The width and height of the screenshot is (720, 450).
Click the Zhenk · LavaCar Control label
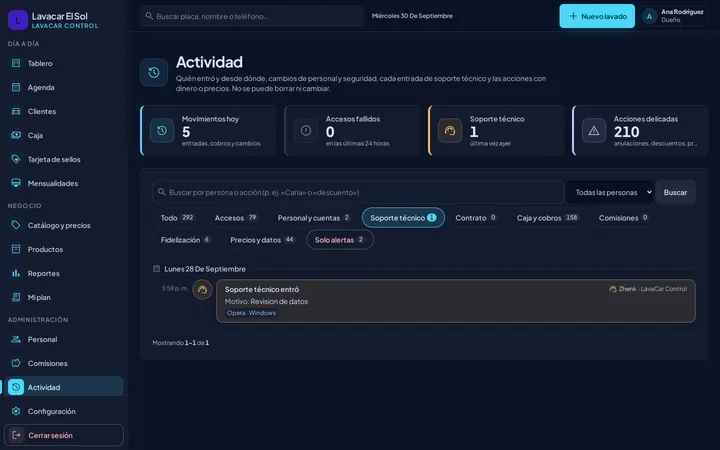click(x=648, y=289)
